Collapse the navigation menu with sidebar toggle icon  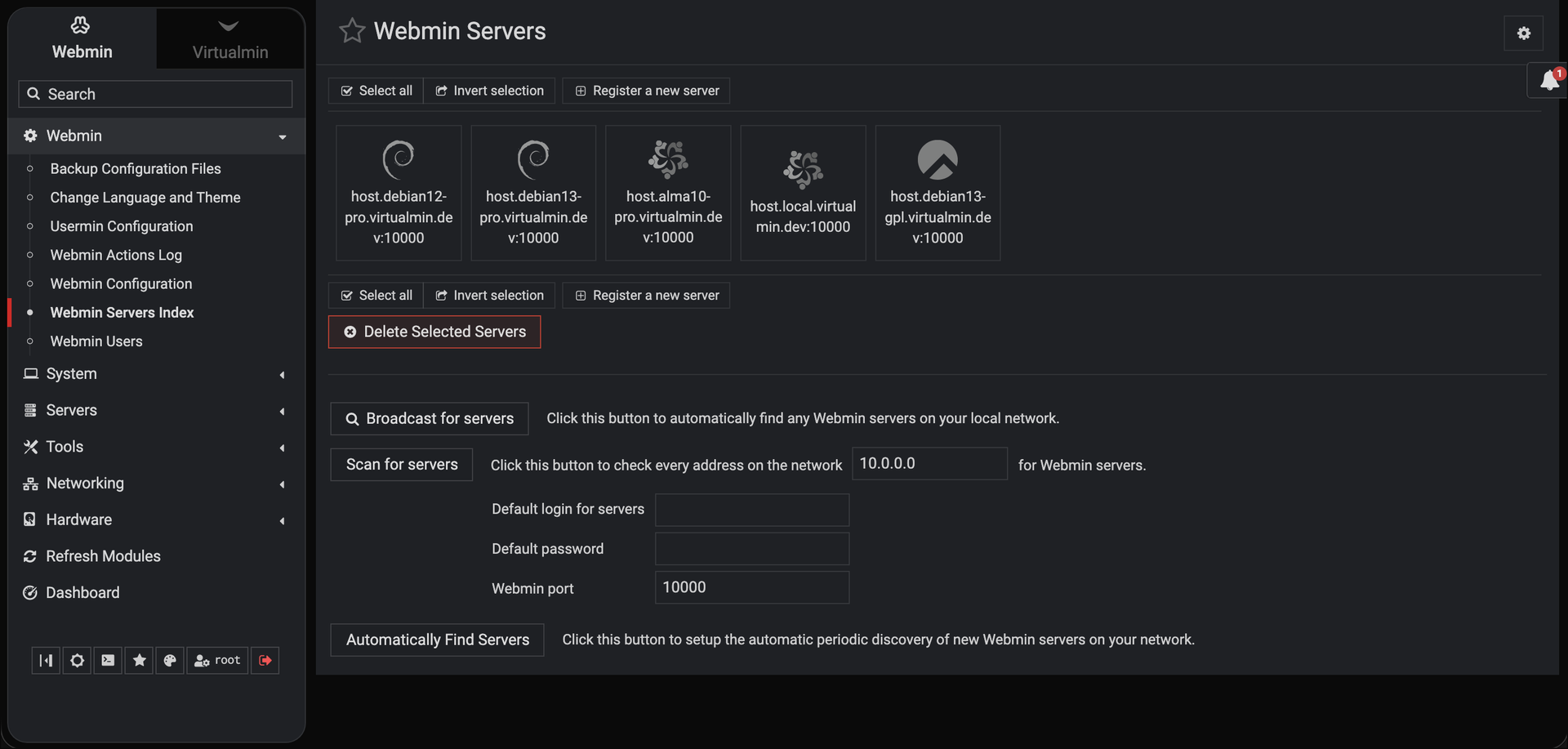click(46, 660)
